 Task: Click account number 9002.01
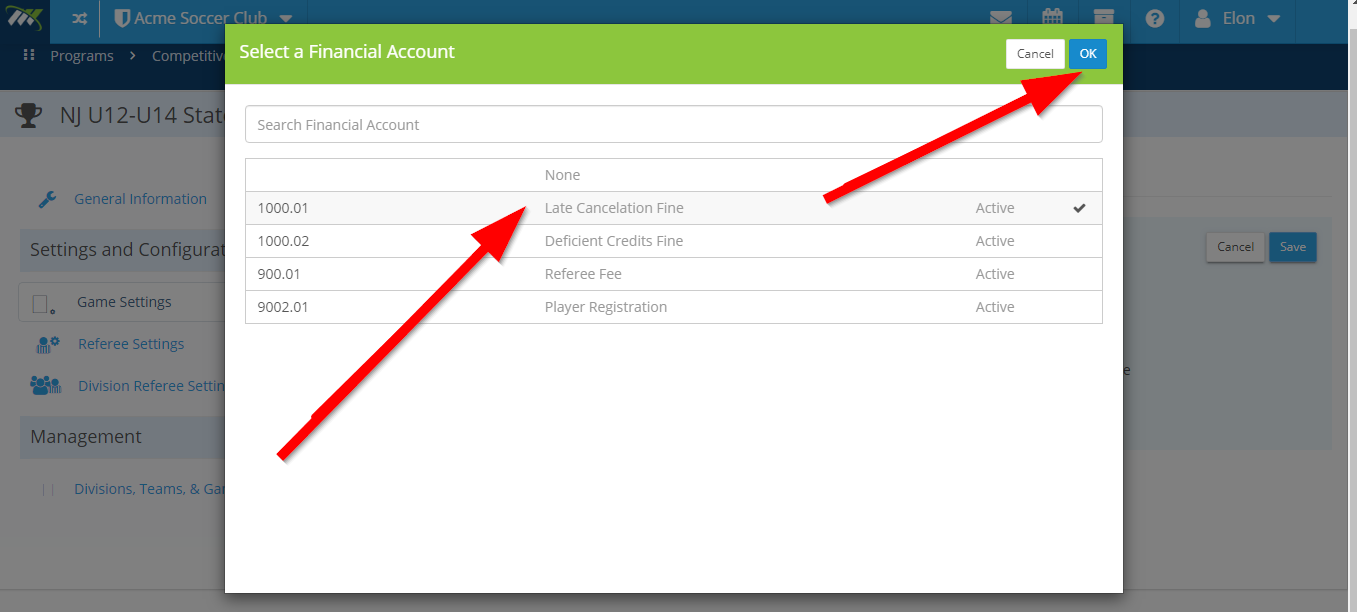point(283,307)
